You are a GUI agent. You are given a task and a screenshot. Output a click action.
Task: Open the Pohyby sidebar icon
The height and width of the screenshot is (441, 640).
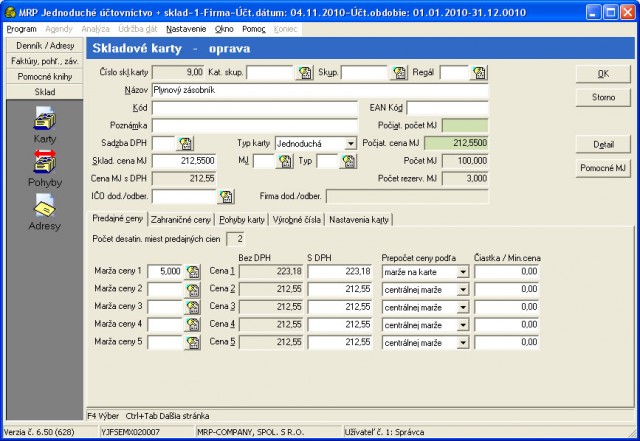44,166
